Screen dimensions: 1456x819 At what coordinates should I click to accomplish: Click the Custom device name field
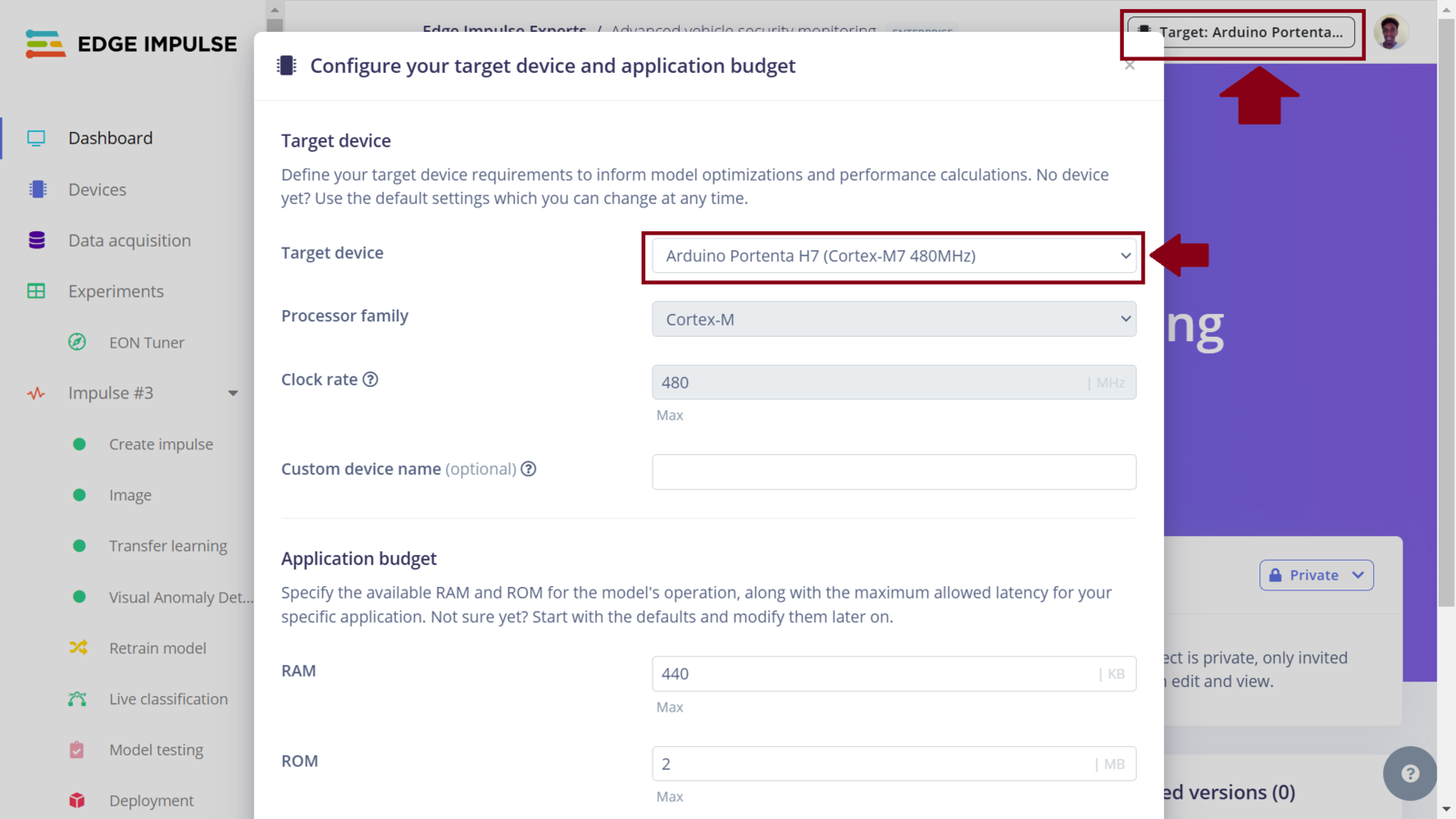[894, 471]
